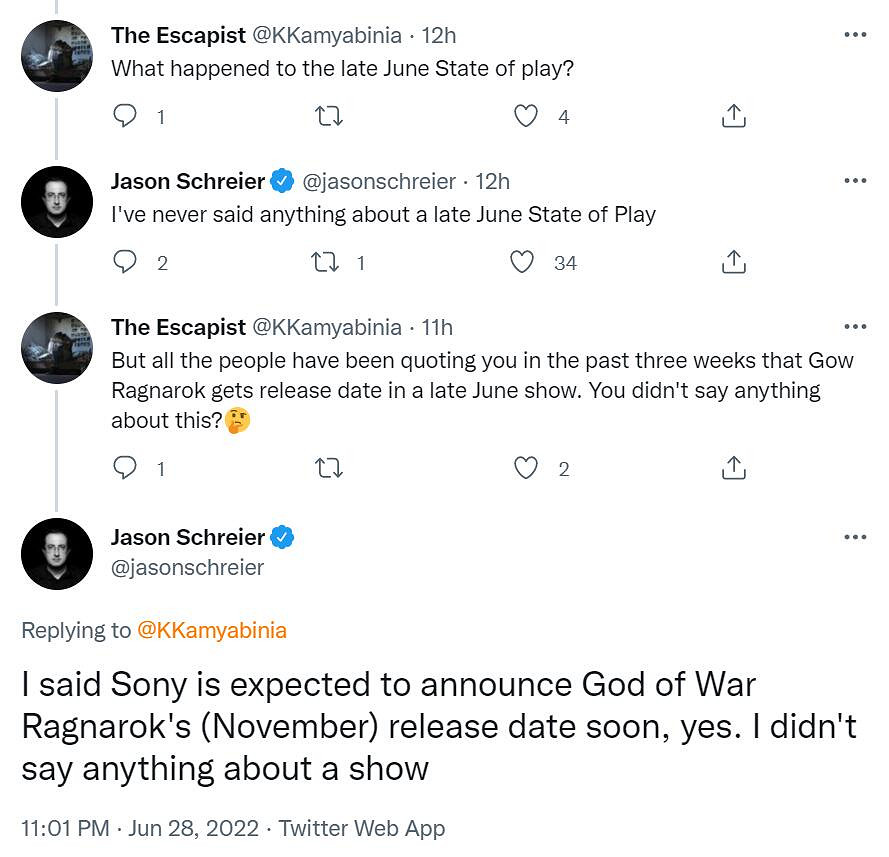
Task: Open the @jasonschreier handle on main tweet
Action: [x=187, y=568]
